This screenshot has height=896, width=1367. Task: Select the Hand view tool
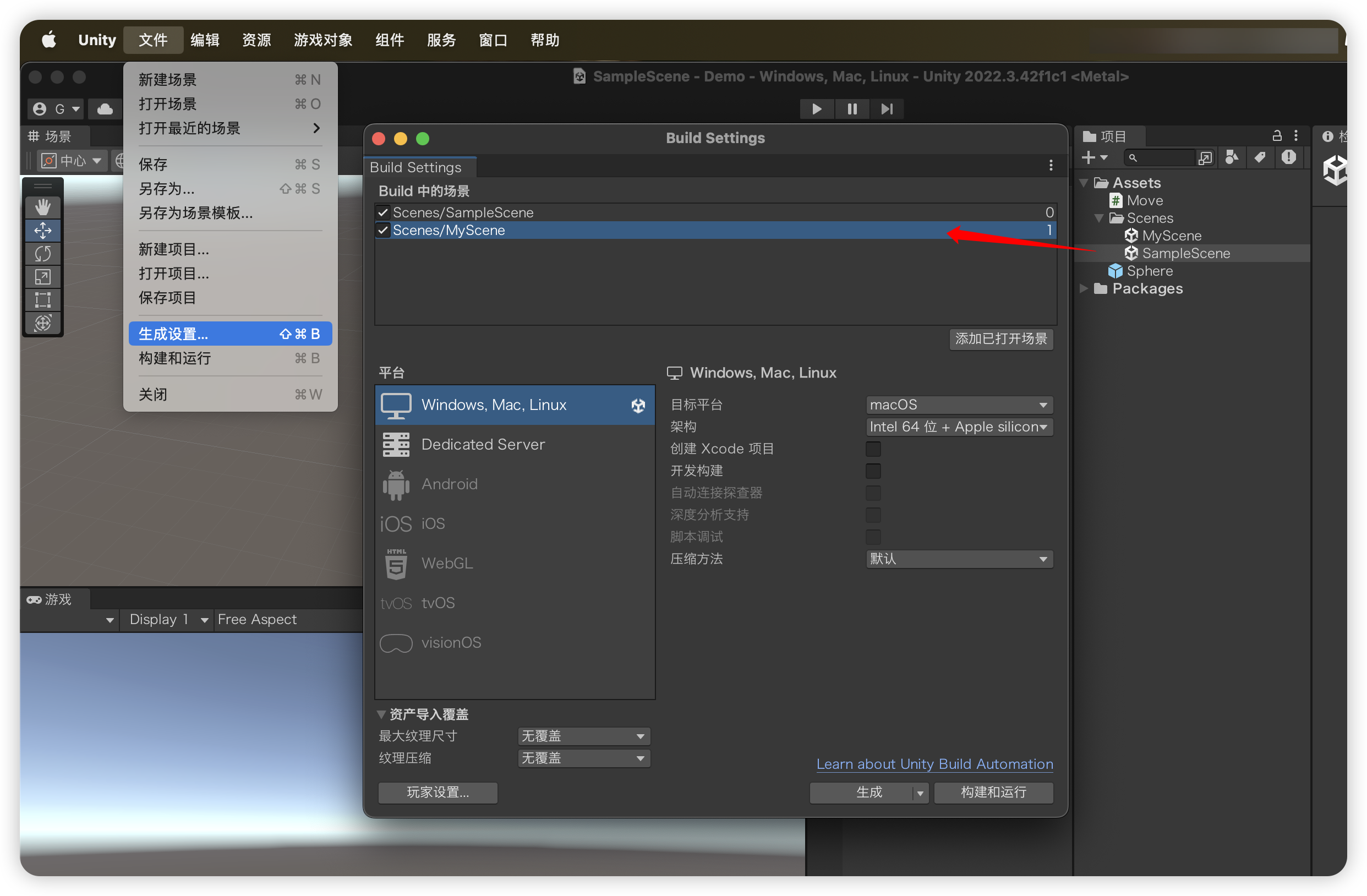coord(42,207)
